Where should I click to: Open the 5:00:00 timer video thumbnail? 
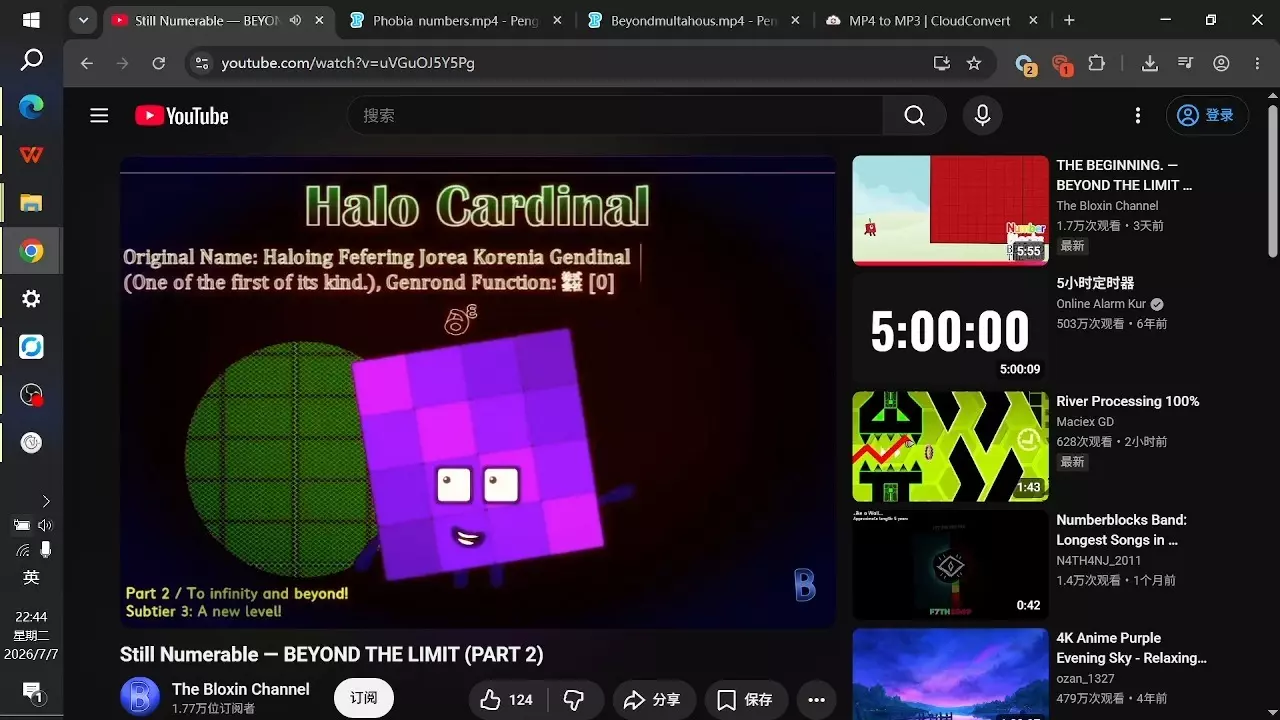coord(950,328)
